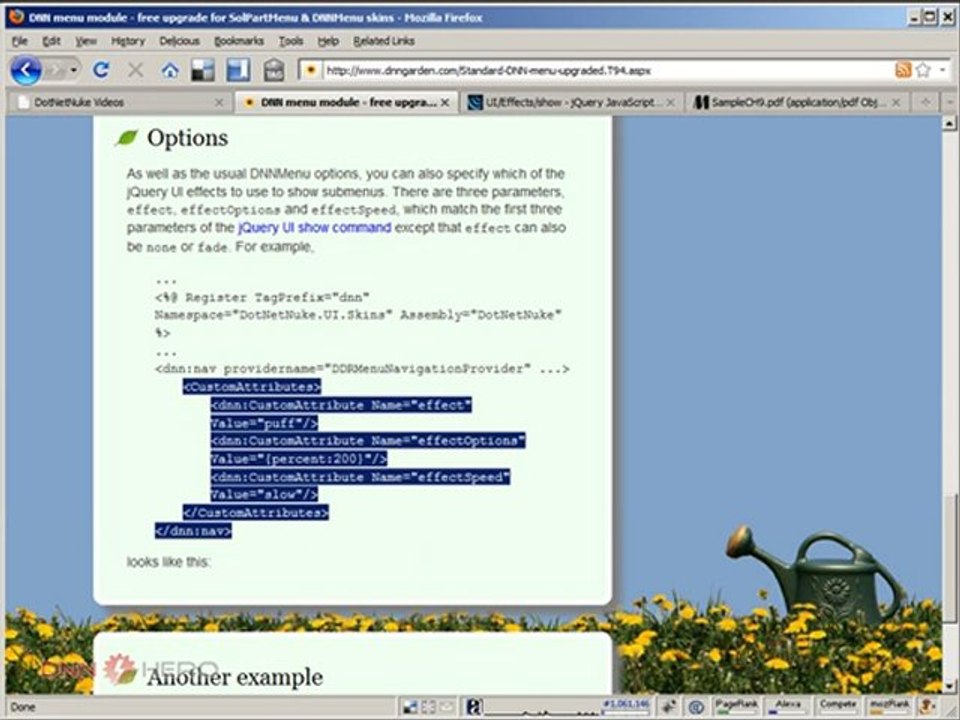Viewport: 960px width, 720px height.
Task: Click the site favicon in the address bar
Action: point(310,70)
